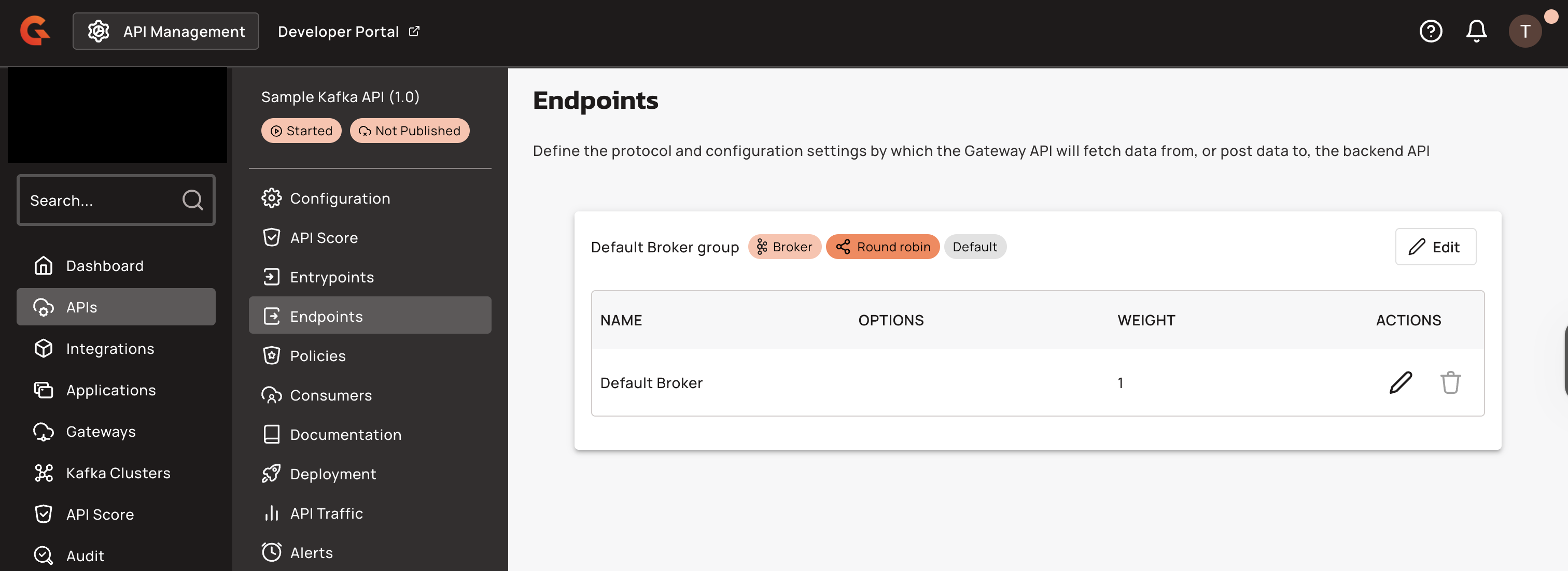Go to the Dashboard page
Screen dimensions: 1568x571
point(104,266)
